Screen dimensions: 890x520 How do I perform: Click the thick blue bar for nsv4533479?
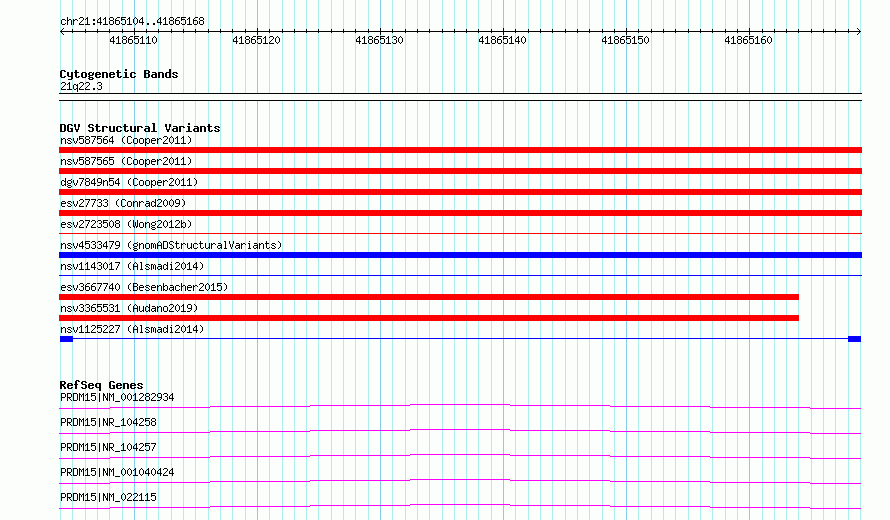click(x=460, y=255)
